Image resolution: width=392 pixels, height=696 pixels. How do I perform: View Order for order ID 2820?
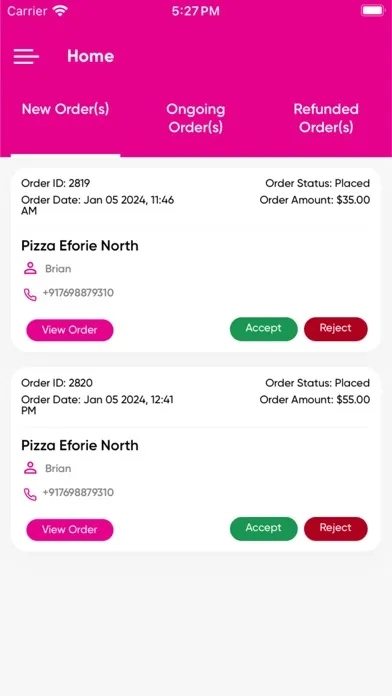click(70, 530)
